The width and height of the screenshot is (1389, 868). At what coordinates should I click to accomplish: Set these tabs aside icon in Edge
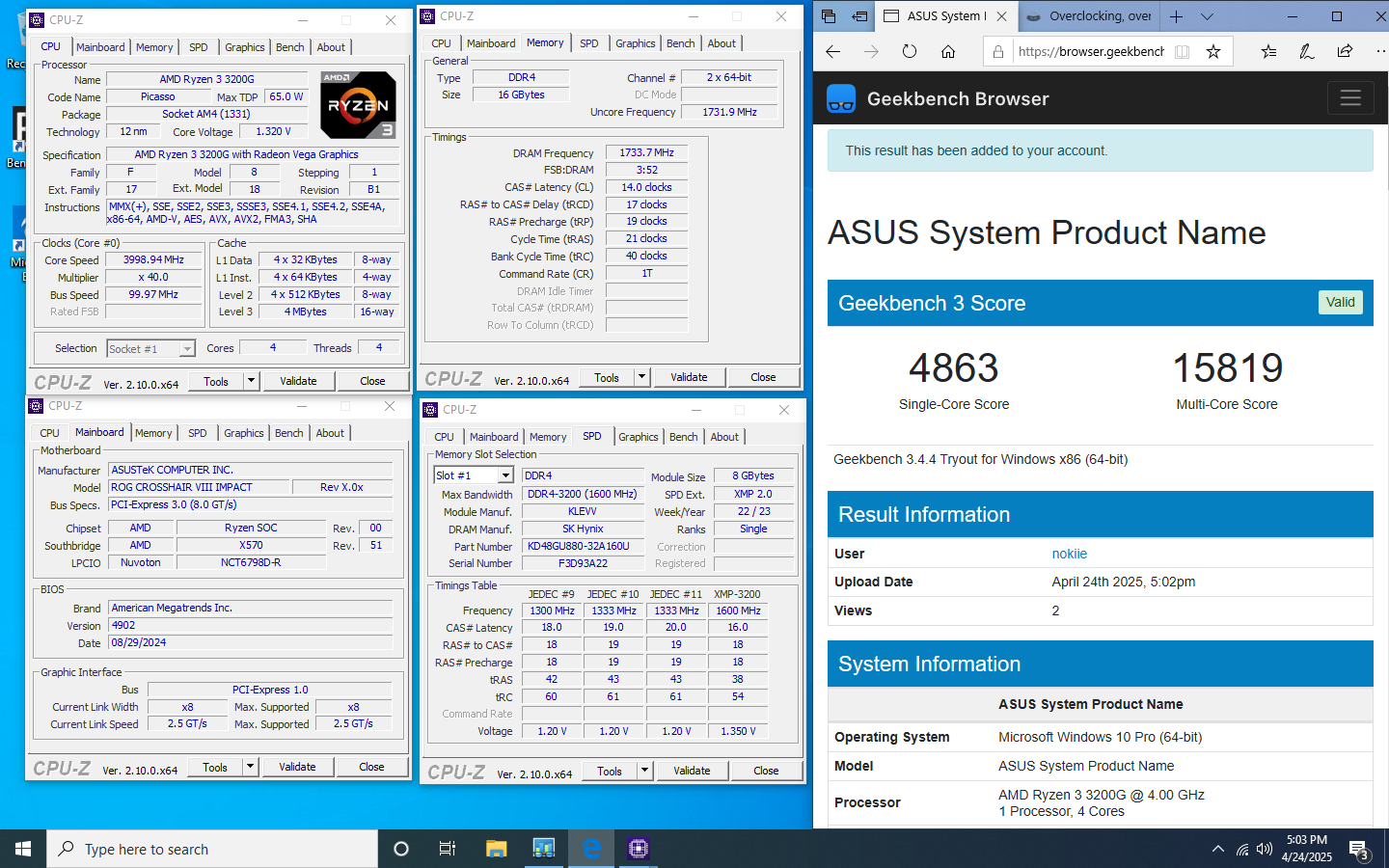tap(859, 16)
